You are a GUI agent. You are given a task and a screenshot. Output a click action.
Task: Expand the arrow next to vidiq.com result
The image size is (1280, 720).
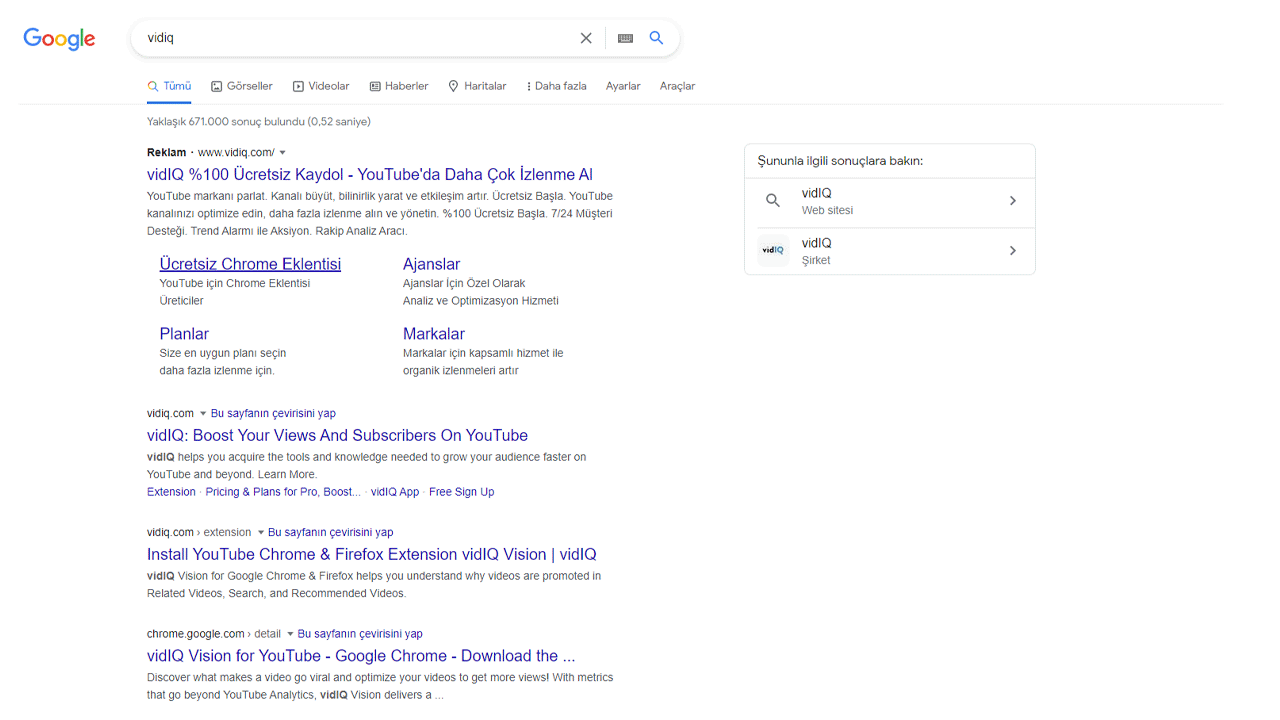tap(203, 413)
